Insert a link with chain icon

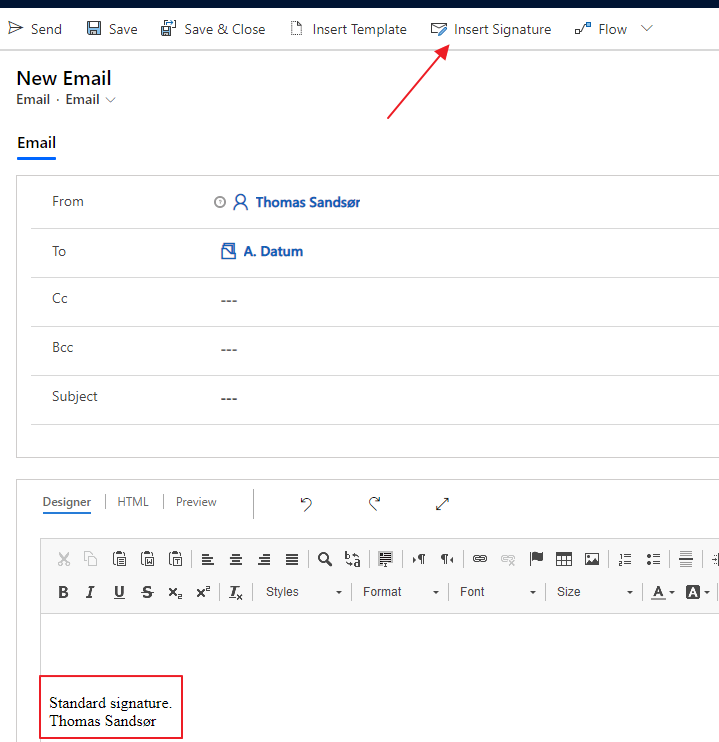click(480, 559)
